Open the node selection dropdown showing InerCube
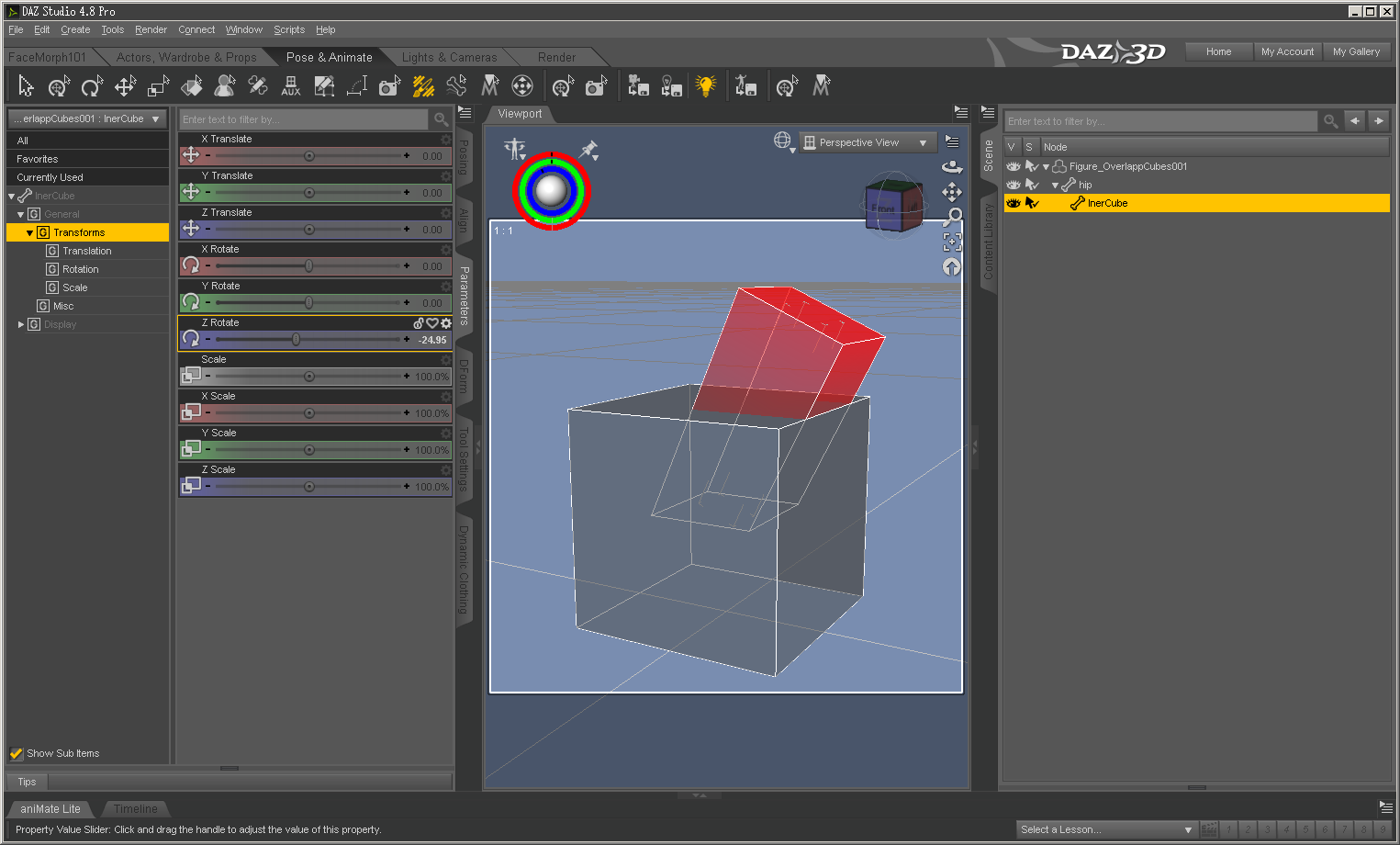 pos(87,119)
